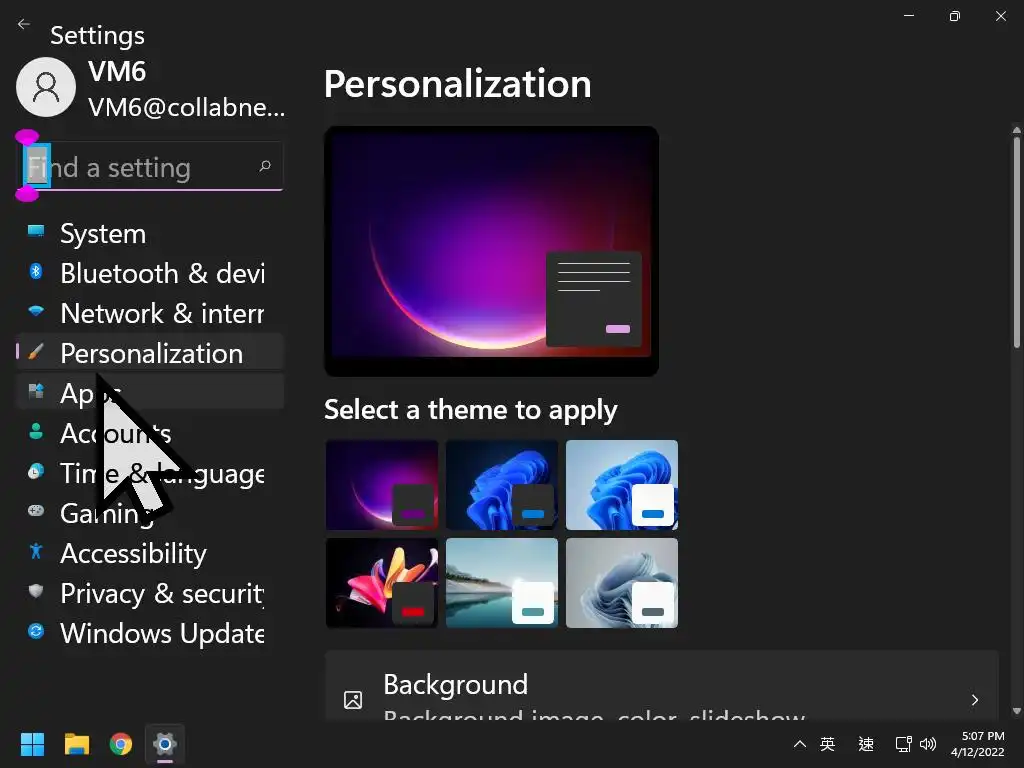Screen dimensions: 1024x768
Task: Click the Settings gear taskbar icon
Action: pyautogui.click(x=165, y=744)
